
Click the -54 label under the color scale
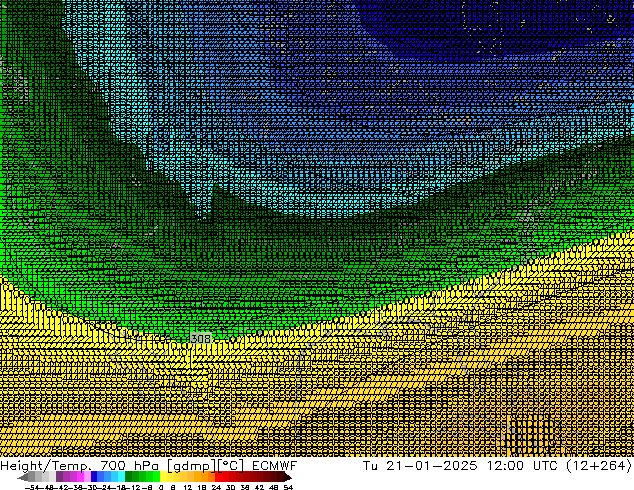click(32, 488)
